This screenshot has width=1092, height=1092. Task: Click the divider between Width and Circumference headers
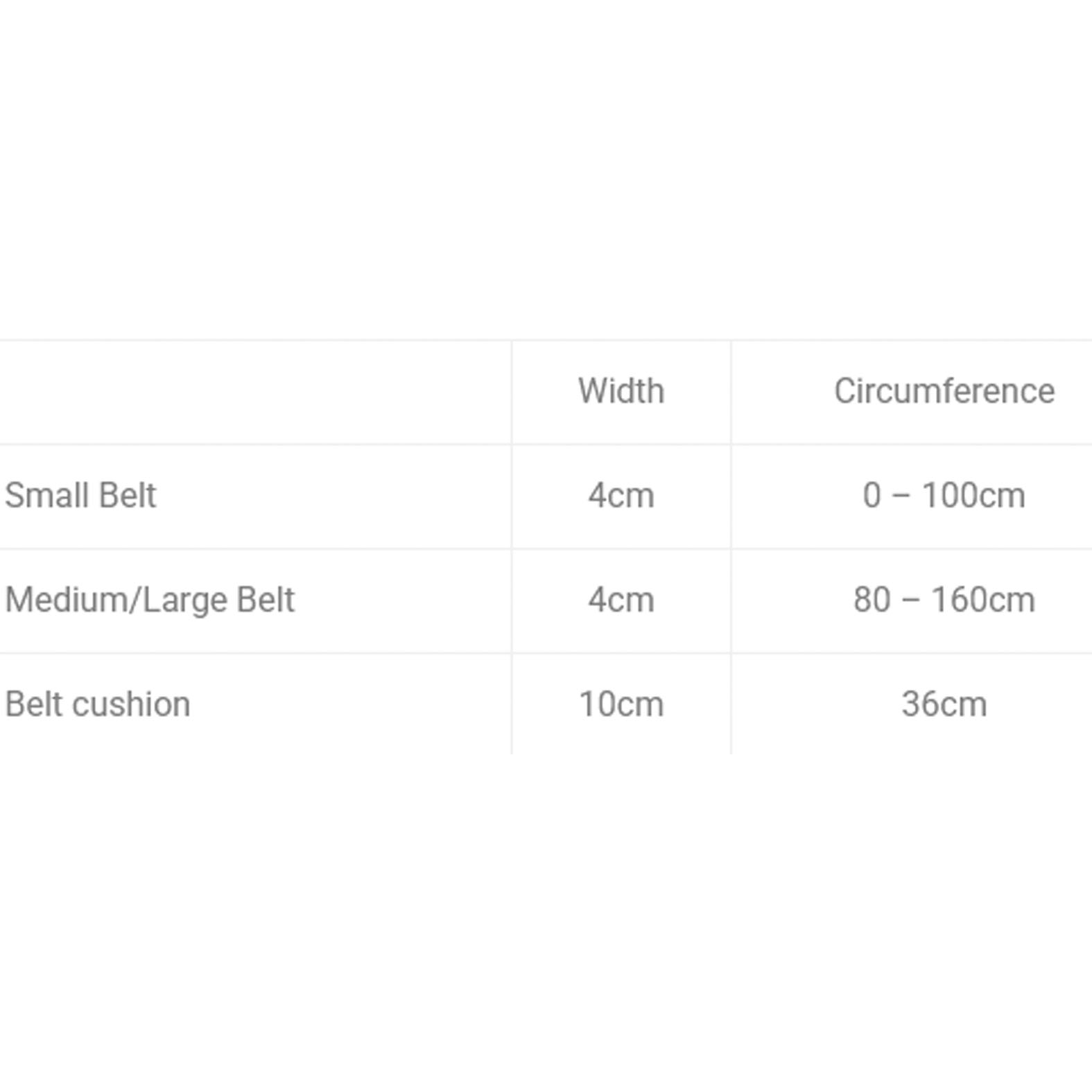[731, 392]
